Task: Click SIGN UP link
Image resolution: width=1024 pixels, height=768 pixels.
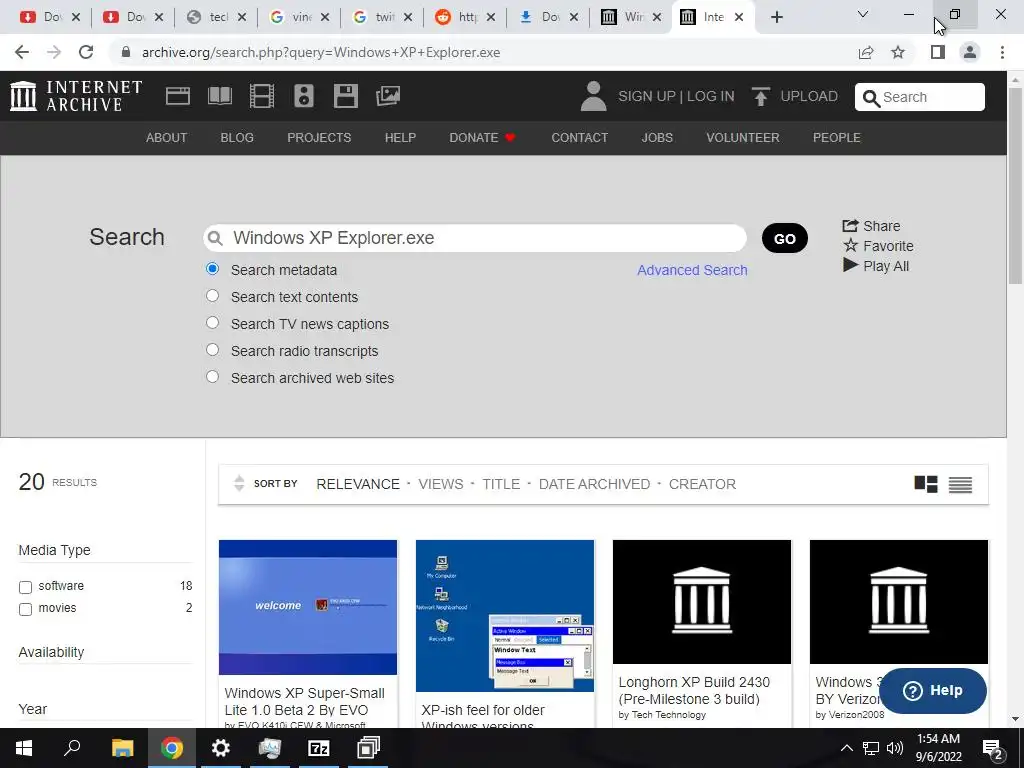Action: point(647,97)
